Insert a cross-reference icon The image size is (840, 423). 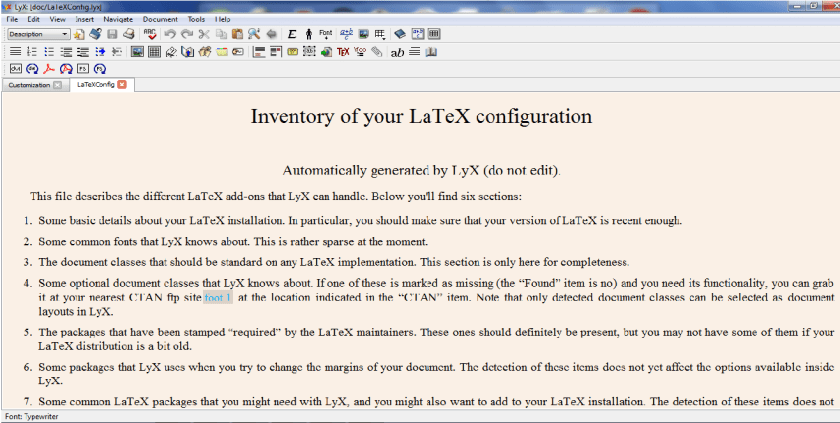click(x=188, y=52)
